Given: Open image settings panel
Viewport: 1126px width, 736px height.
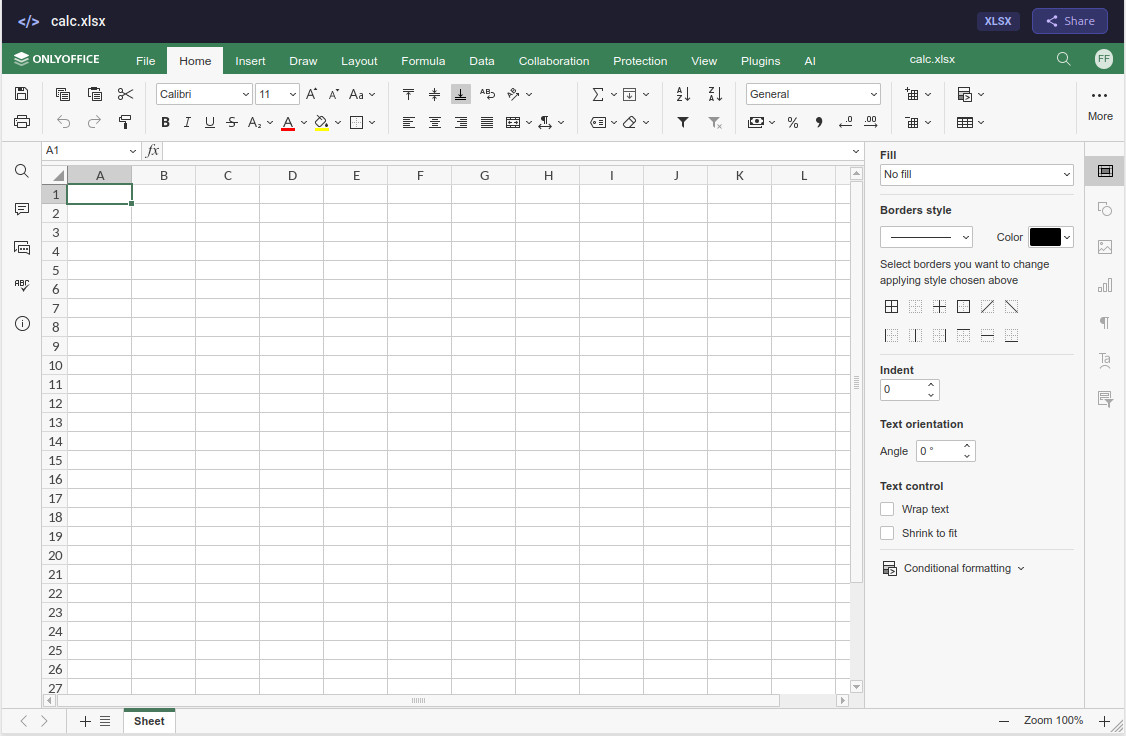Looking at the screenshot, I should [1105, 247].
